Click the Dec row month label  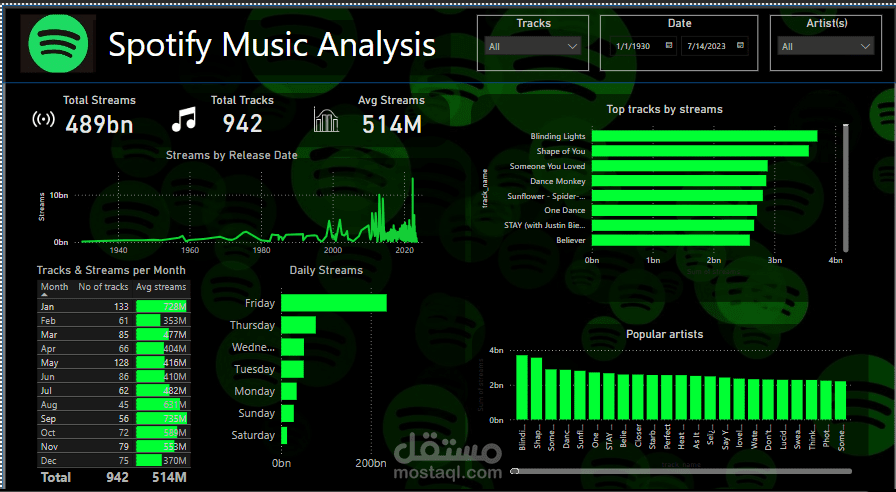(x=48, y=461)
